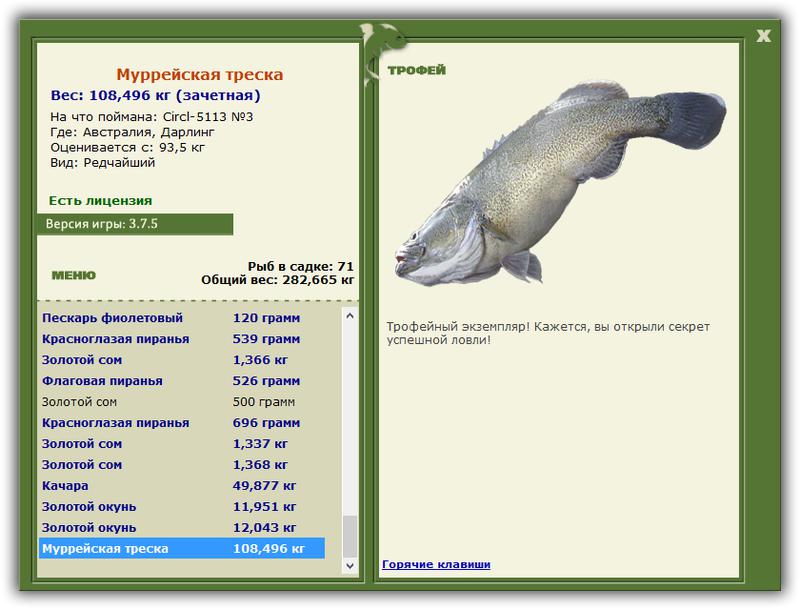The height and width of the screenshot is (610, 800).
Task: Select Пескарь фиолетовый 120 грамм entry
Action: coord(182,318)
